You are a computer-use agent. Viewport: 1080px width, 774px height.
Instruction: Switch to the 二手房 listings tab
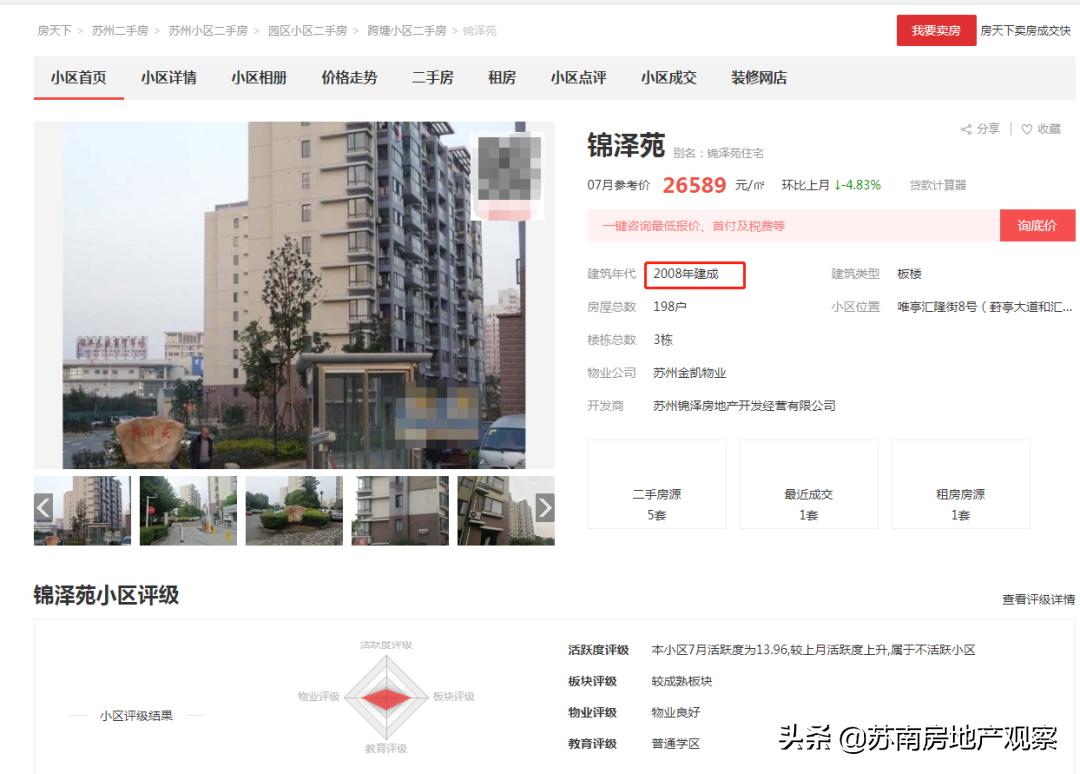[x=432, y=77]
